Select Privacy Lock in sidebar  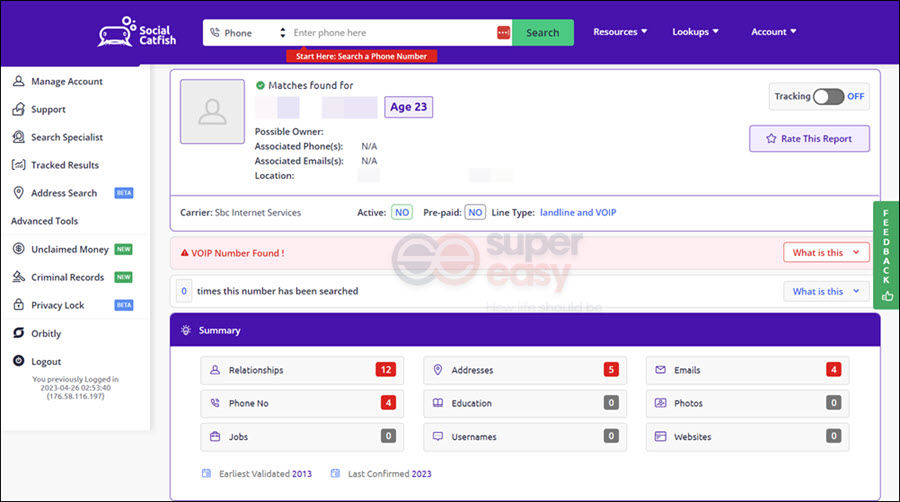point(57,305)
